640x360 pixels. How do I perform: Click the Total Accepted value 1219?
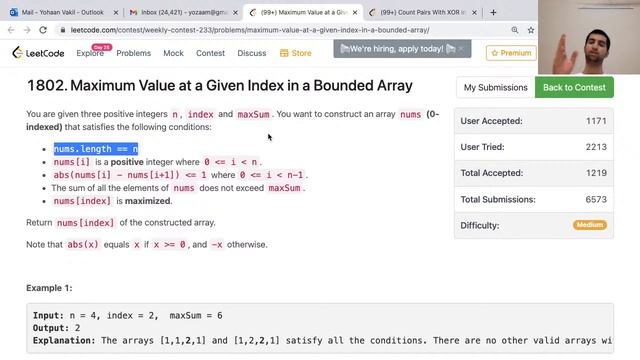596,173
